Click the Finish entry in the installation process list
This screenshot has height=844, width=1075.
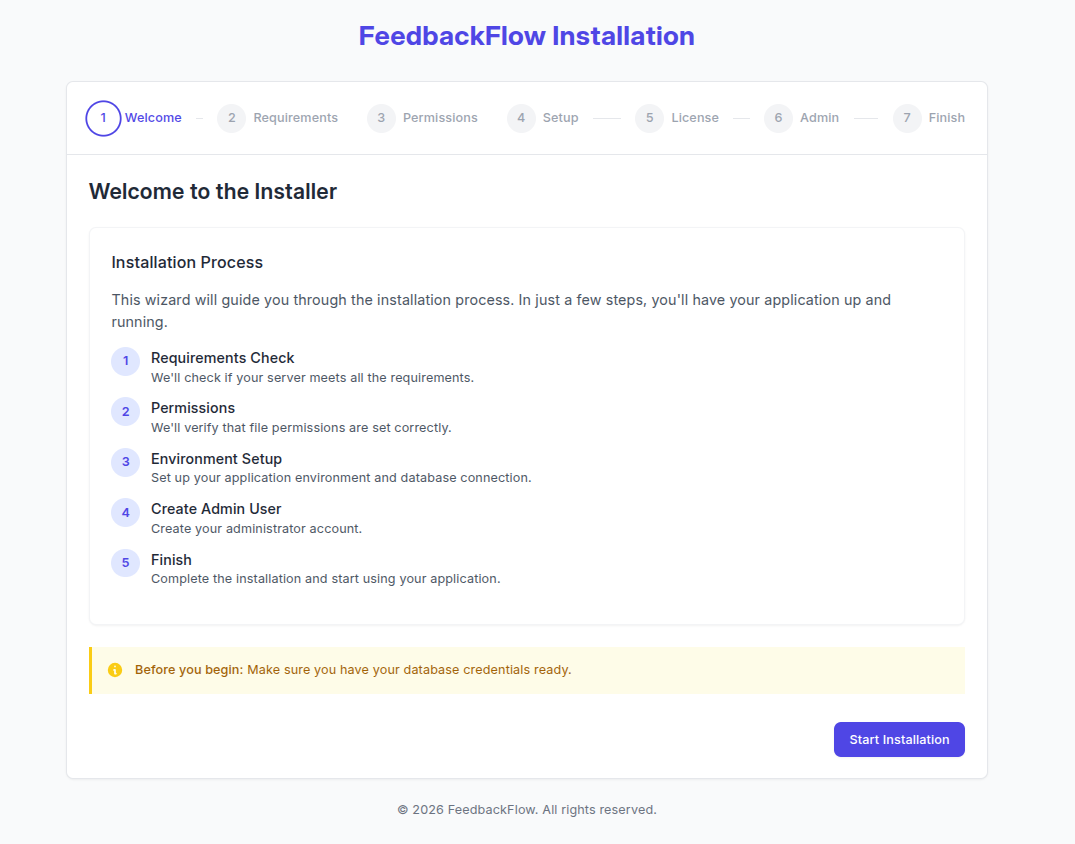click(x=171, y=560)
